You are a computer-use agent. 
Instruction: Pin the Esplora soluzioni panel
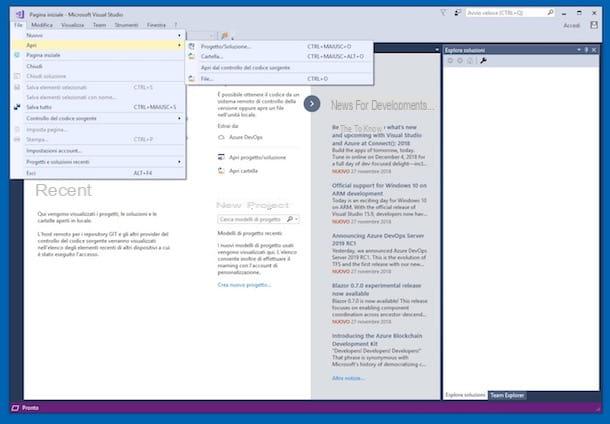click(586, 50)
